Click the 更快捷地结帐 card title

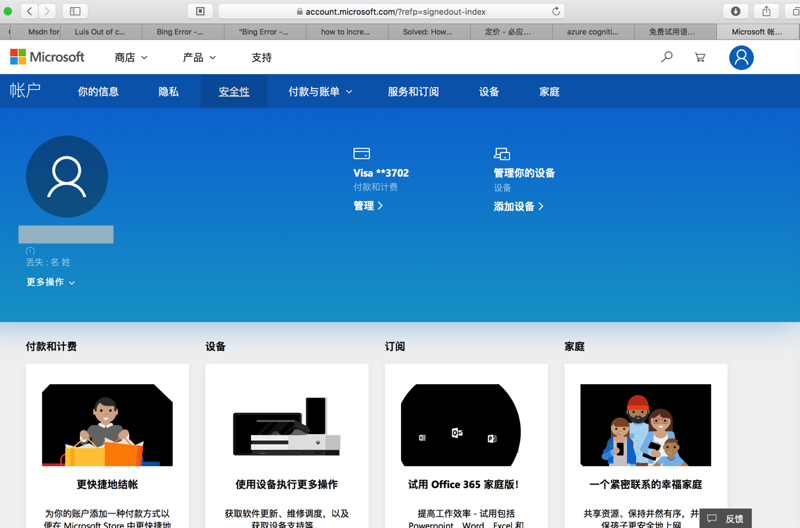[x=107, y=485]
